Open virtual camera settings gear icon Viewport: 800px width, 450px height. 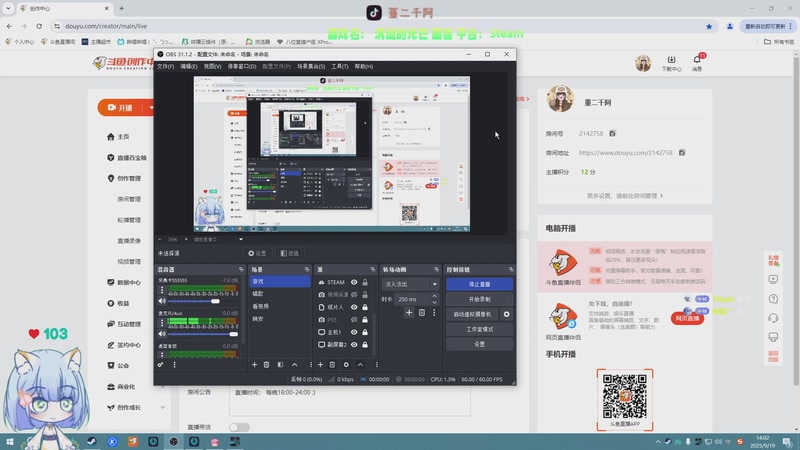pos(507,314)
